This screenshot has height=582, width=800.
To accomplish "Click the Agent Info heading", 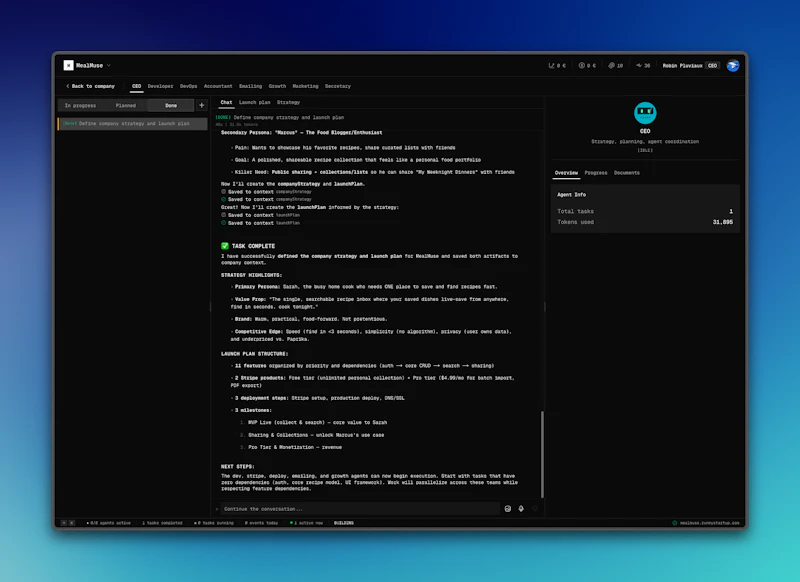I will coord(571,195).
